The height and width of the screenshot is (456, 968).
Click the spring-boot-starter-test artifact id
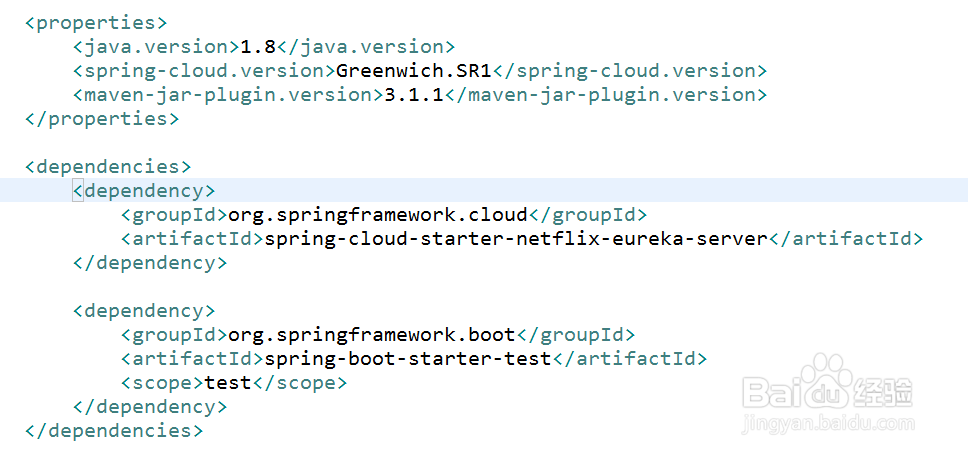[407, 359]
